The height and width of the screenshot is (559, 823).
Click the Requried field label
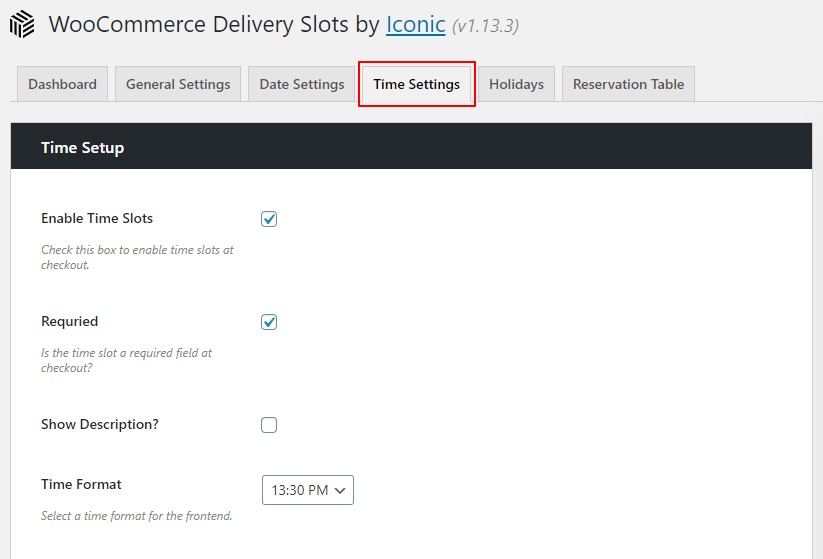point(69,321)
